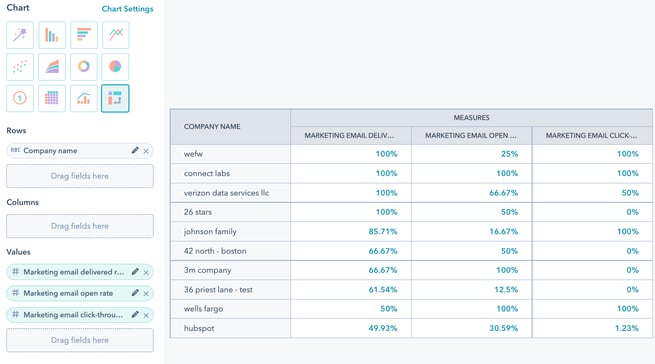Click the MARKETING EMAIL OPEN column header
The image size is (655, 364).
(472, 136)
